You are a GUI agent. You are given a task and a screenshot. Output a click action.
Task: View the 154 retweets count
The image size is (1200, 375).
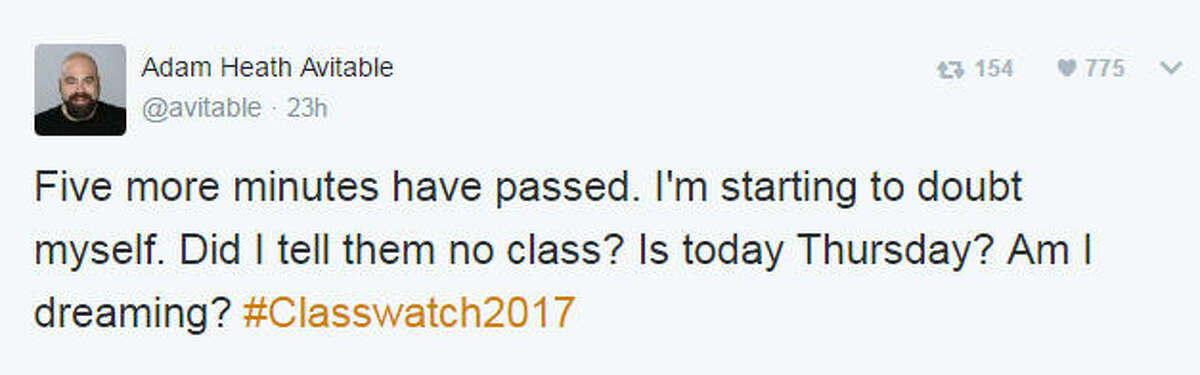pos(994,69)
